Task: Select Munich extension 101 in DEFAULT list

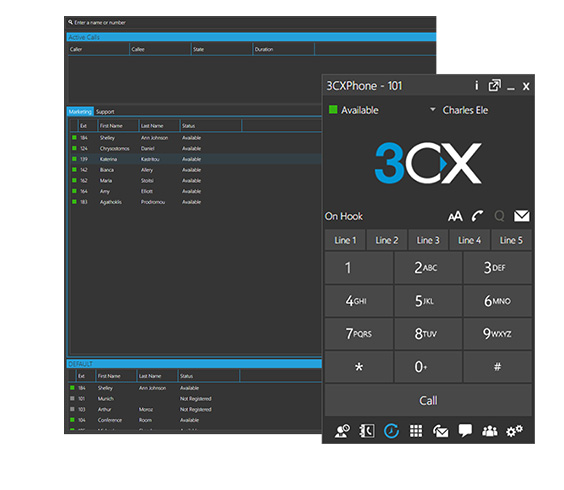Action: (x=195, y=399)
